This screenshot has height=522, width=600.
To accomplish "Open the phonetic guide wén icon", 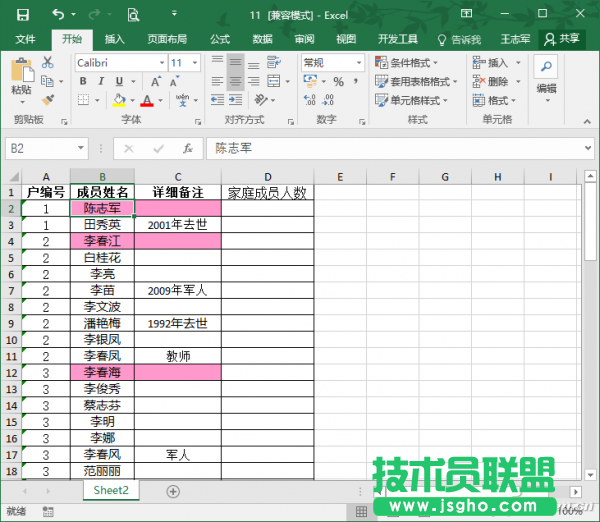I will click(x=182, y=100).
